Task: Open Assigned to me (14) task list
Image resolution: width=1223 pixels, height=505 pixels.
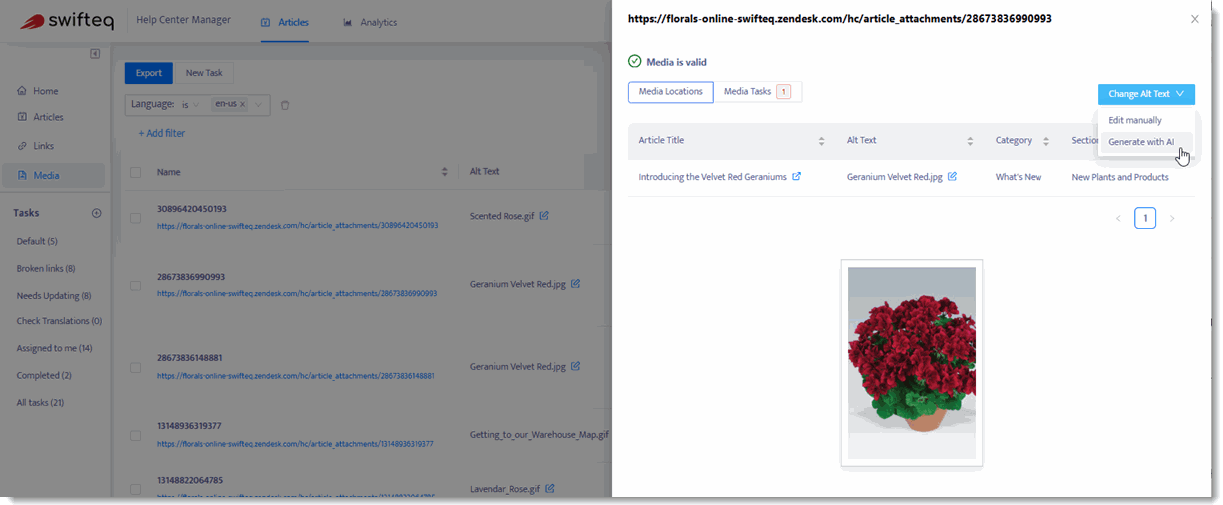Action: (x=54, y=348)
